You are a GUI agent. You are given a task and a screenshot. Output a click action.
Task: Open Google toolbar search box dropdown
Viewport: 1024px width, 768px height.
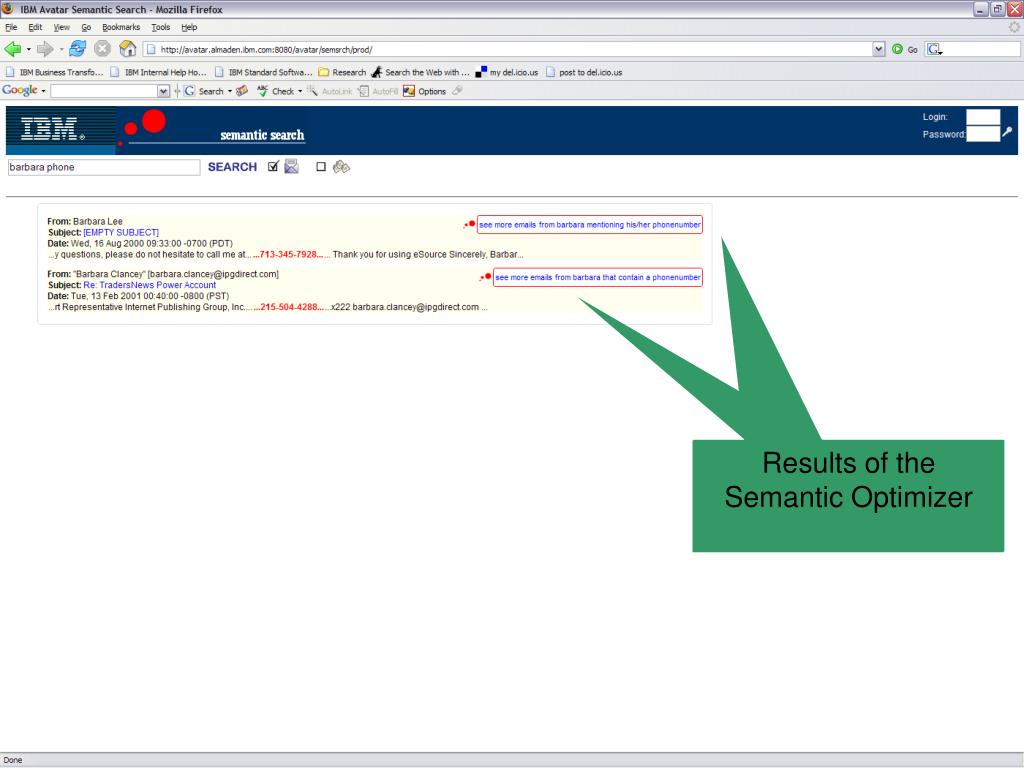163,91
